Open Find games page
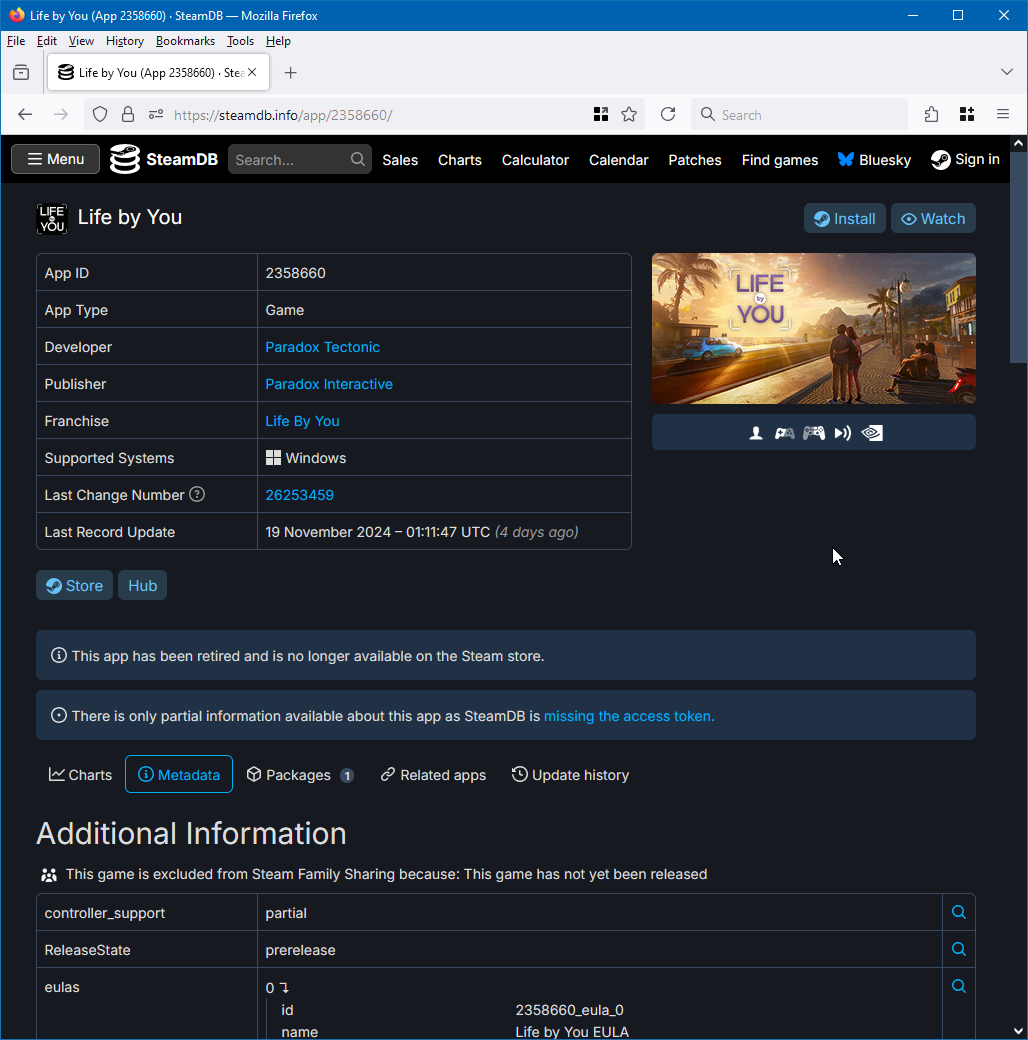The image size is (1028, 1040). pyautogui.click(x=779, y=160)
